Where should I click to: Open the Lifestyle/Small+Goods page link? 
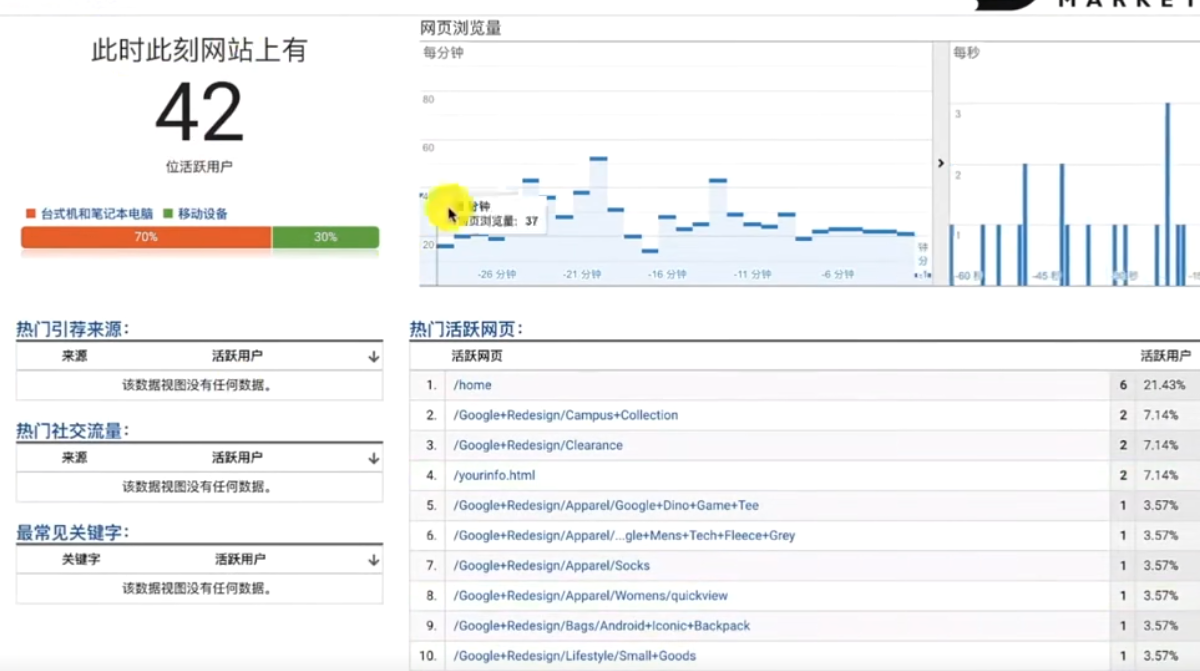pos(574,656)
